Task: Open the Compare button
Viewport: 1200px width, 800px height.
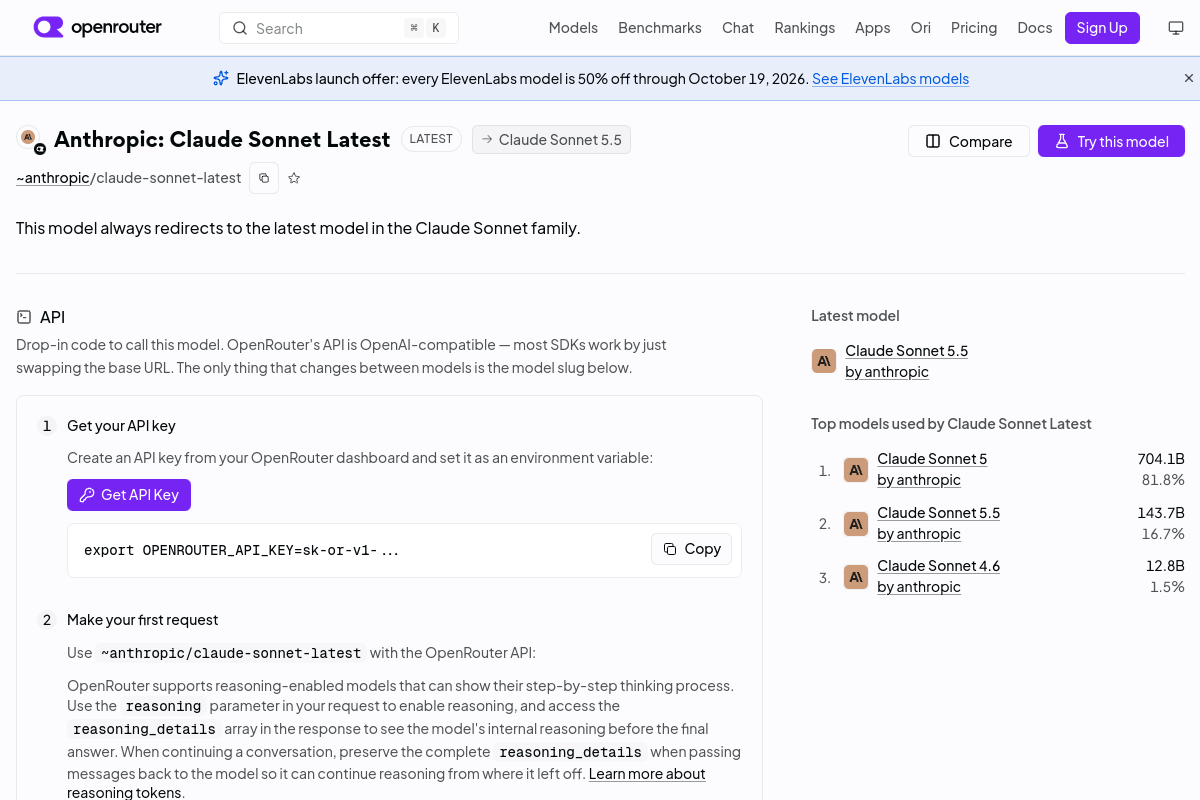Action: [x=969, y=141]
